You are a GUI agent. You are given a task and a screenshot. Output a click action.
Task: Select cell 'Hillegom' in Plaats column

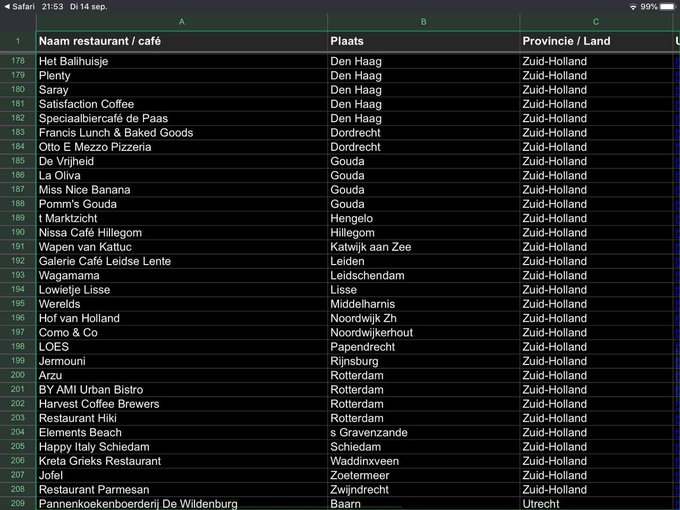423,232
